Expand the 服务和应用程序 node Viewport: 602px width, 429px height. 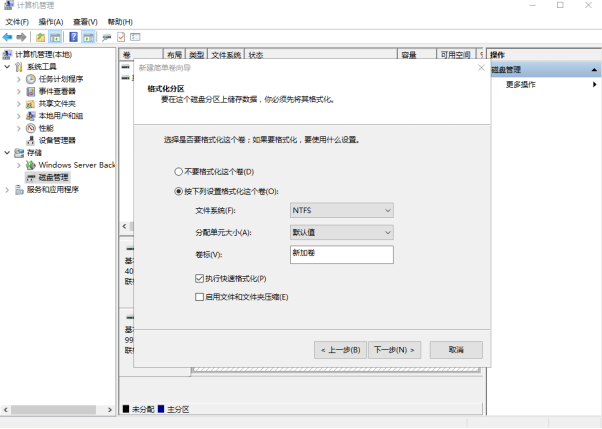(7, 190)
